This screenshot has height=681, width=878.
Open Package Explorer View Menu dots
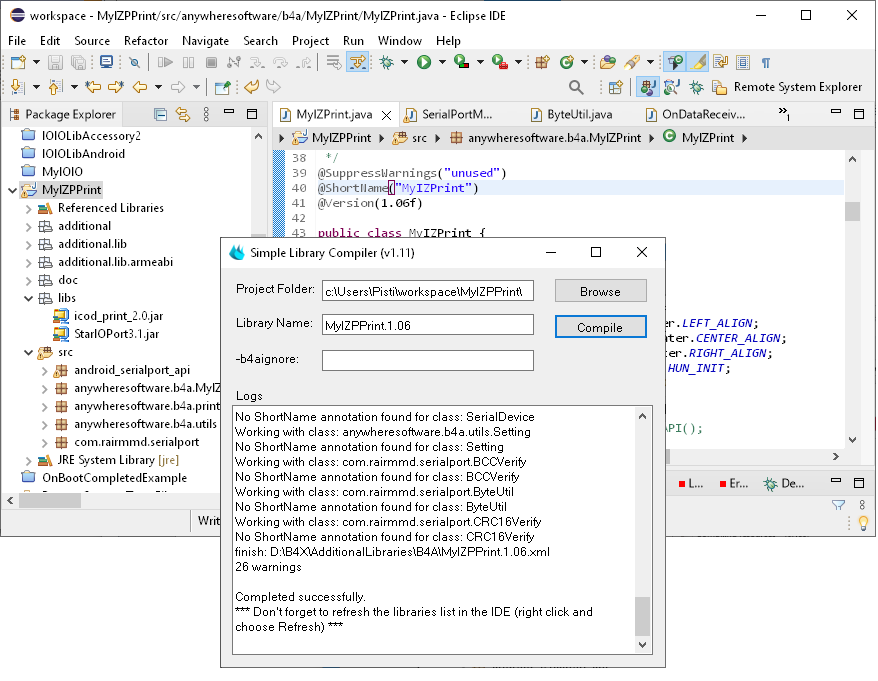[x=206, y=114]
